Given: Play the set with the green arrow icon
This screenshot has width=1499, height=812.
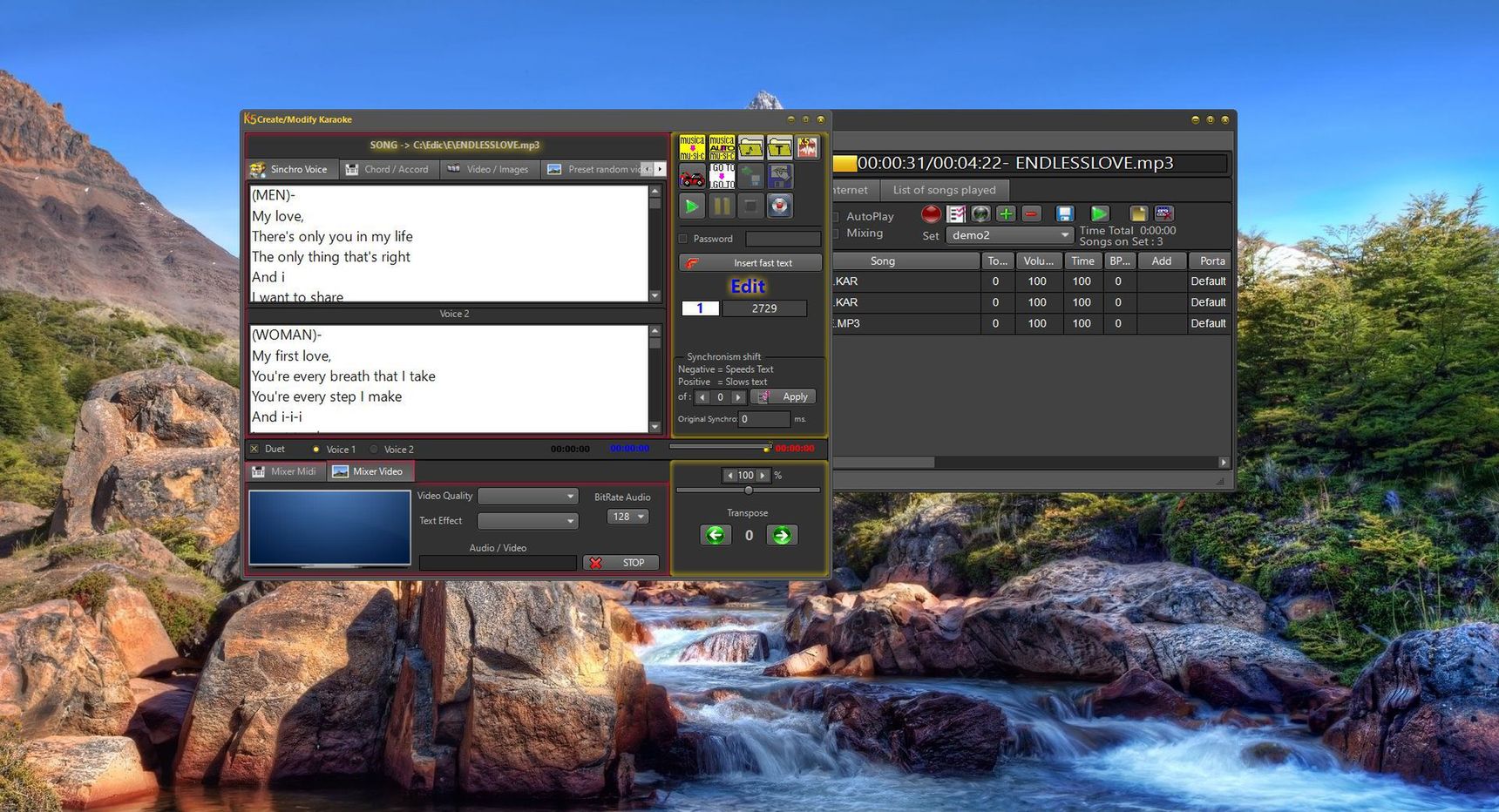Looking at the screenshot, I should click(1099, 213).
